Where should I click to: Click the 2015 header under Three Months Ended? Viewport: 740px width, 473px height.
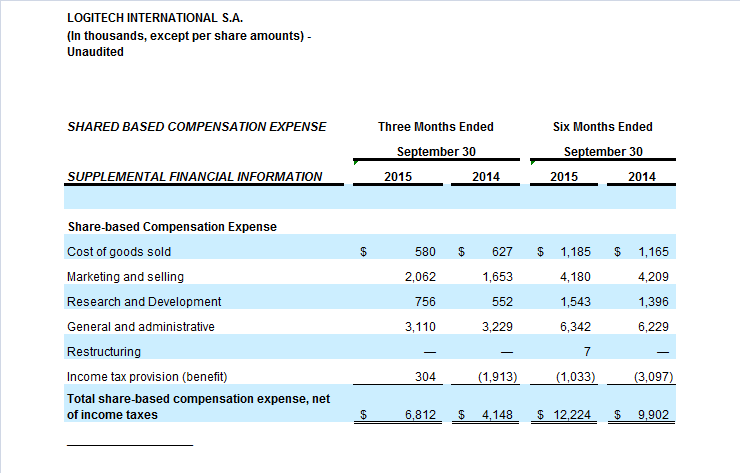point(398,177)
